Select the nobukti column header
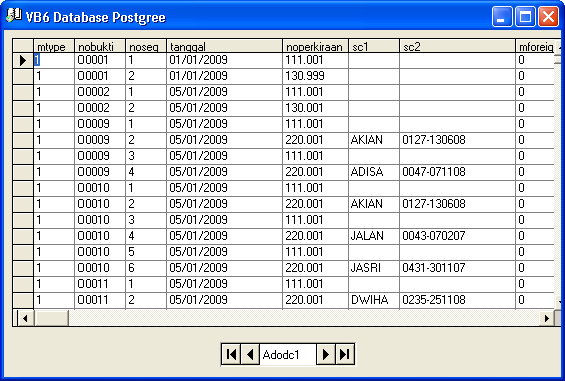The image size is (565, 381). pos(100,46)
